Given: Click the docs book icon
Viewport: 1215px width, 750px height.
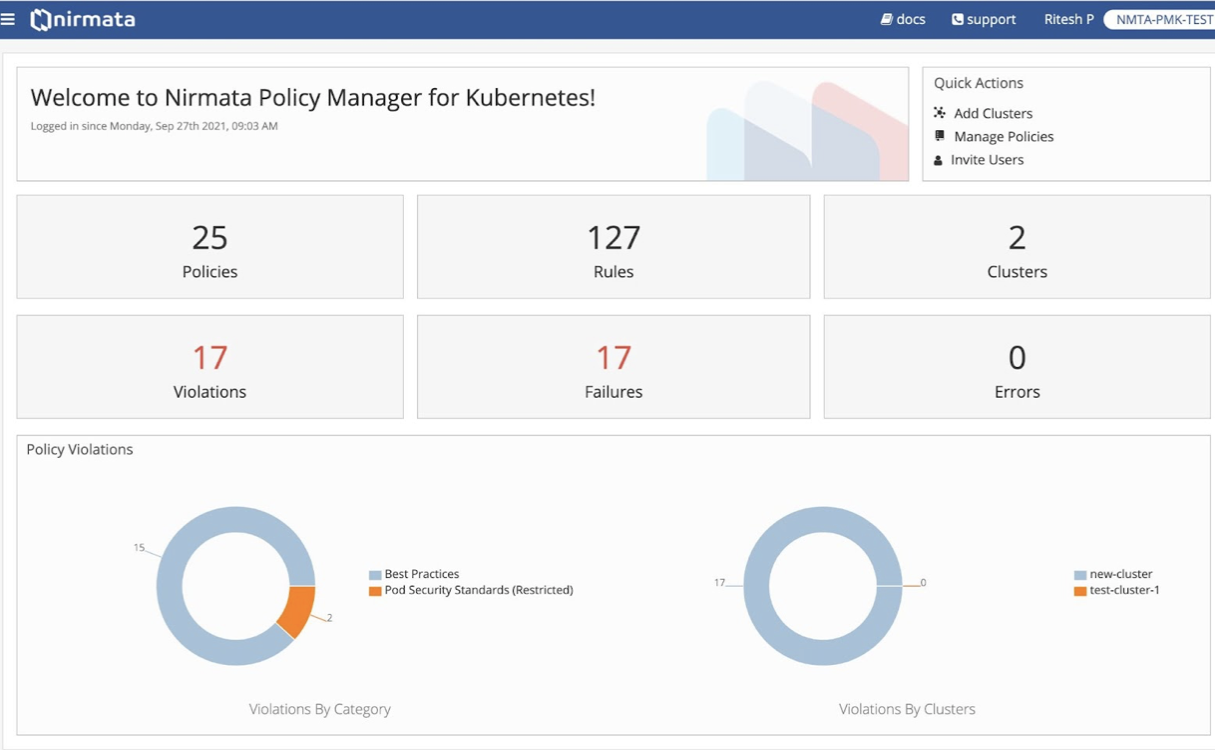Looking at the screenshot, I should pos(886,19).
